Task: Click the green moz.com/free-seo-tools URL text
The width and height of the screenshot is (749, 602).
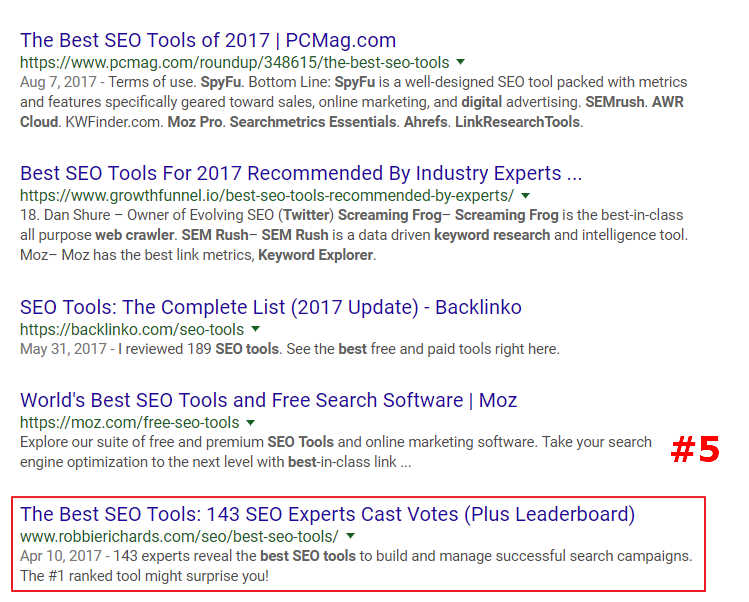Action: coord(130,422)
